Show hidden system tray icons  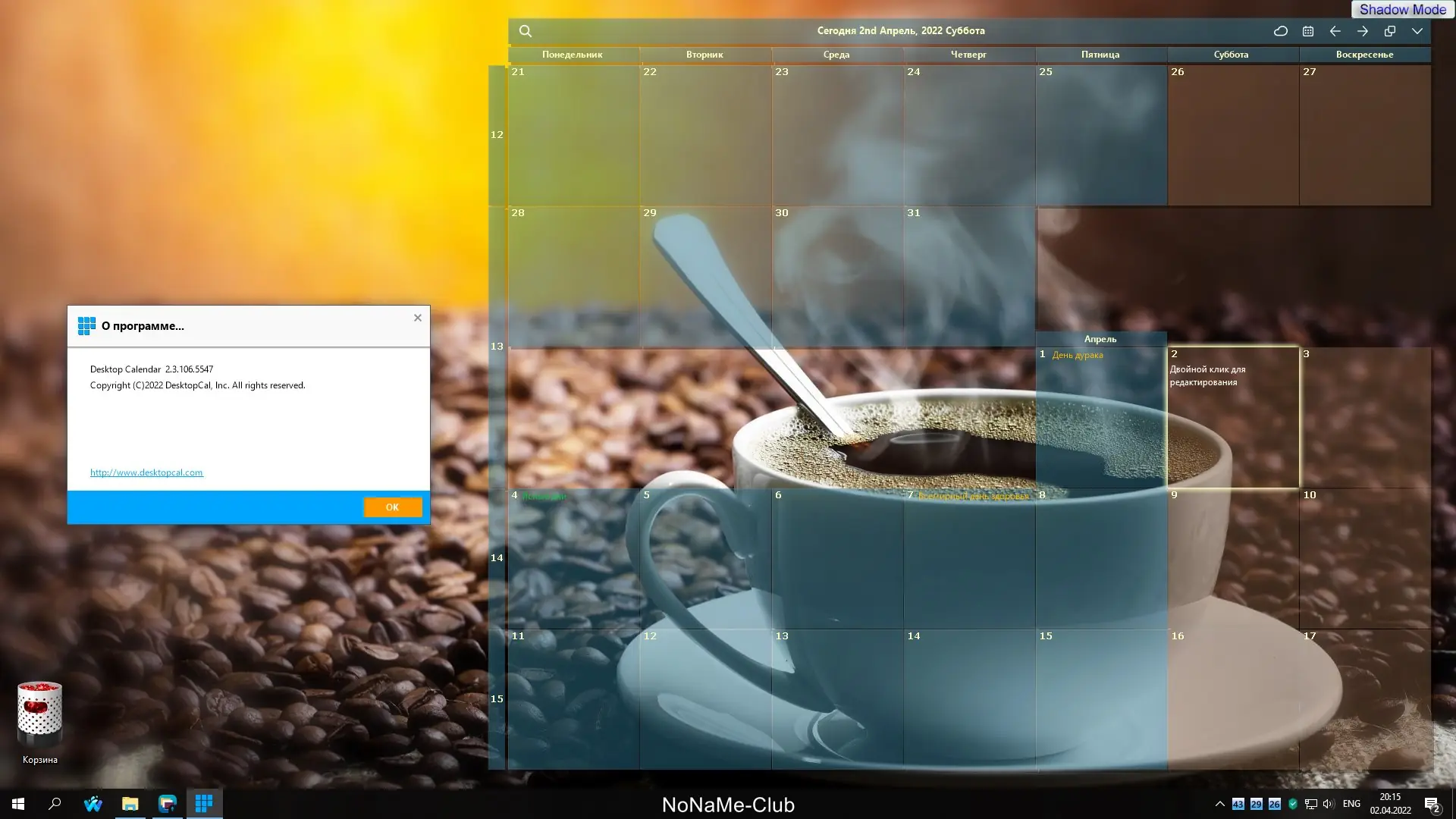pos(1219,804)
